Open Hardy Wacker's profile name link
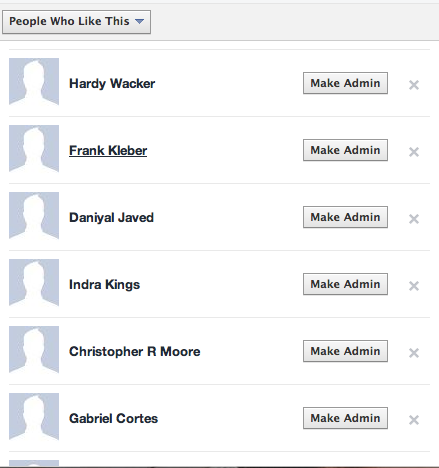 pyautogui.click(x=112, y=84)
